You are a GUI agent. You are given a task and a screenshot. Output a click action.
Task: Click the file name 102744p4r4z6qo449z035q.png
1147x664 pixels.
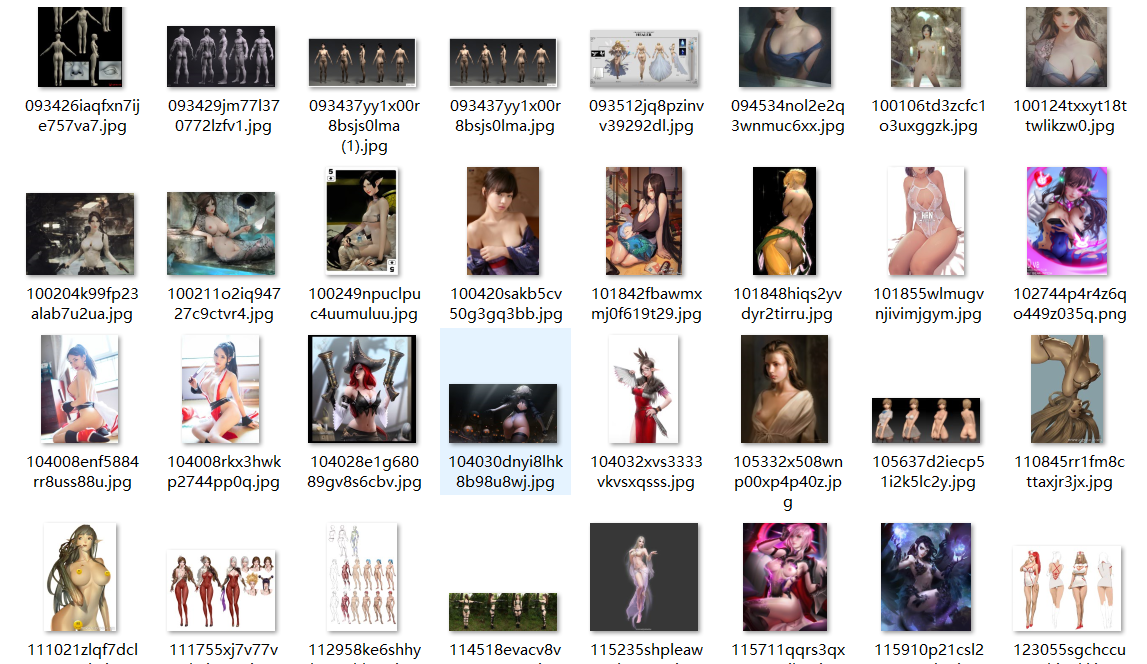[1069, 303]
